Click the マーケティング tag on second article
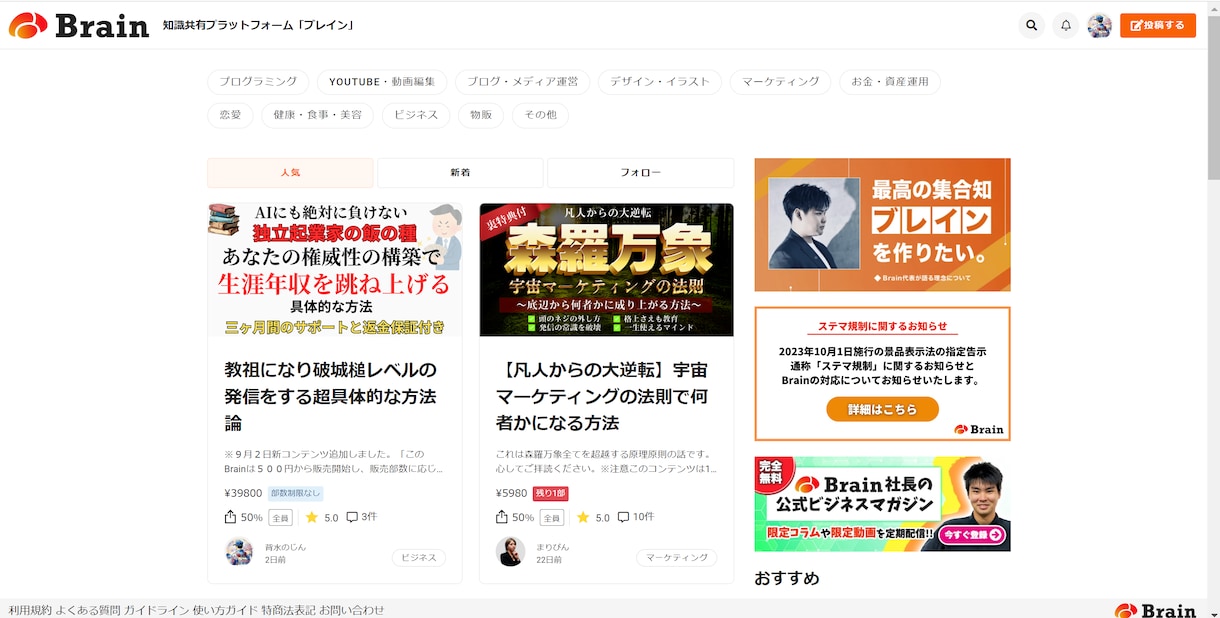 [x=677, y=557]
